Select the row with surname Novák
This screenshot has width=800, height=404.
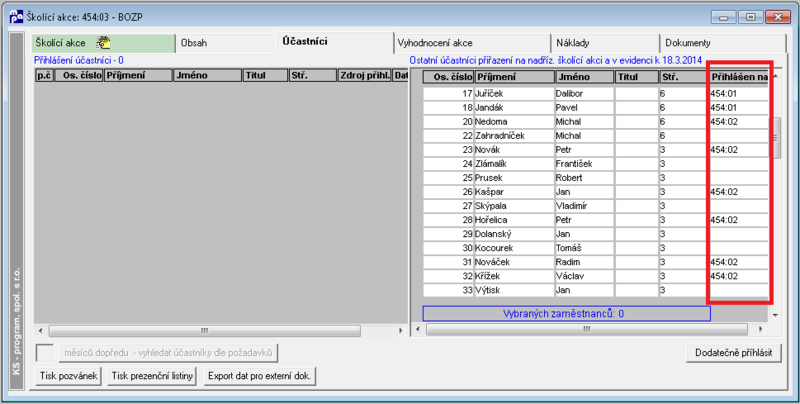point(595,150)
